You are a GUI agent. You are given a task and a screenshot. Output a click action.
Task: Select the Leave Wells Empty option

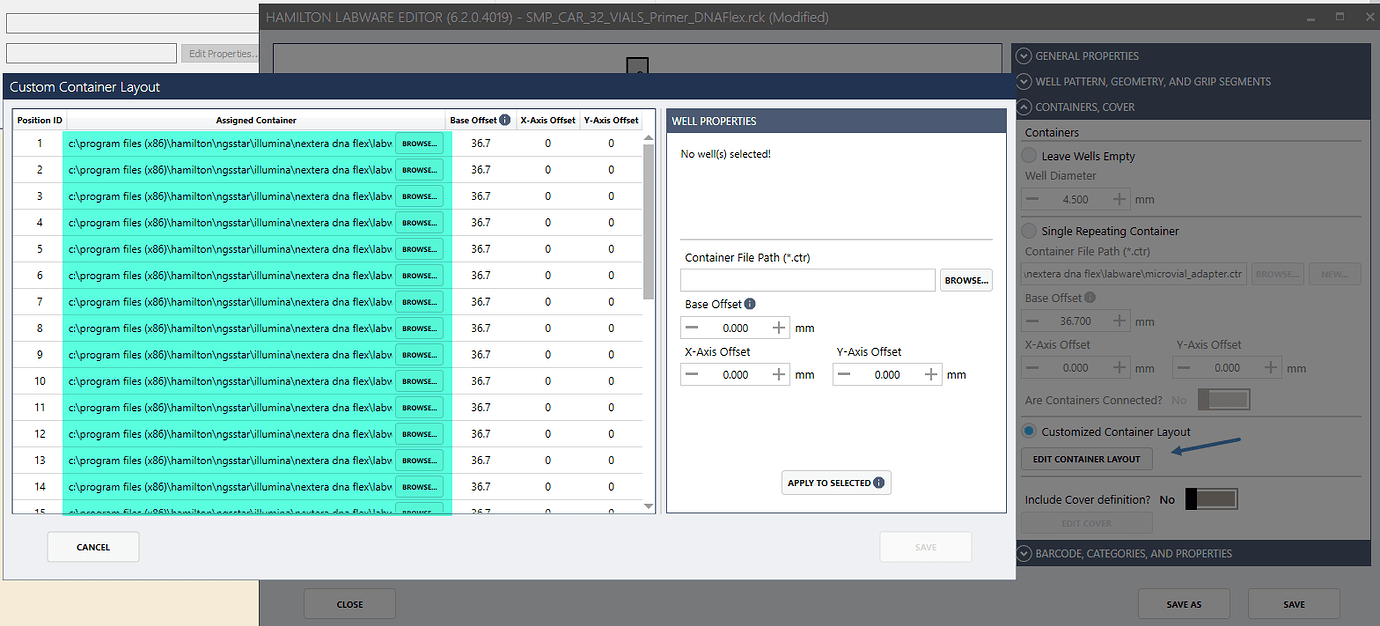pyautogui.click(x=1030, y=155)
